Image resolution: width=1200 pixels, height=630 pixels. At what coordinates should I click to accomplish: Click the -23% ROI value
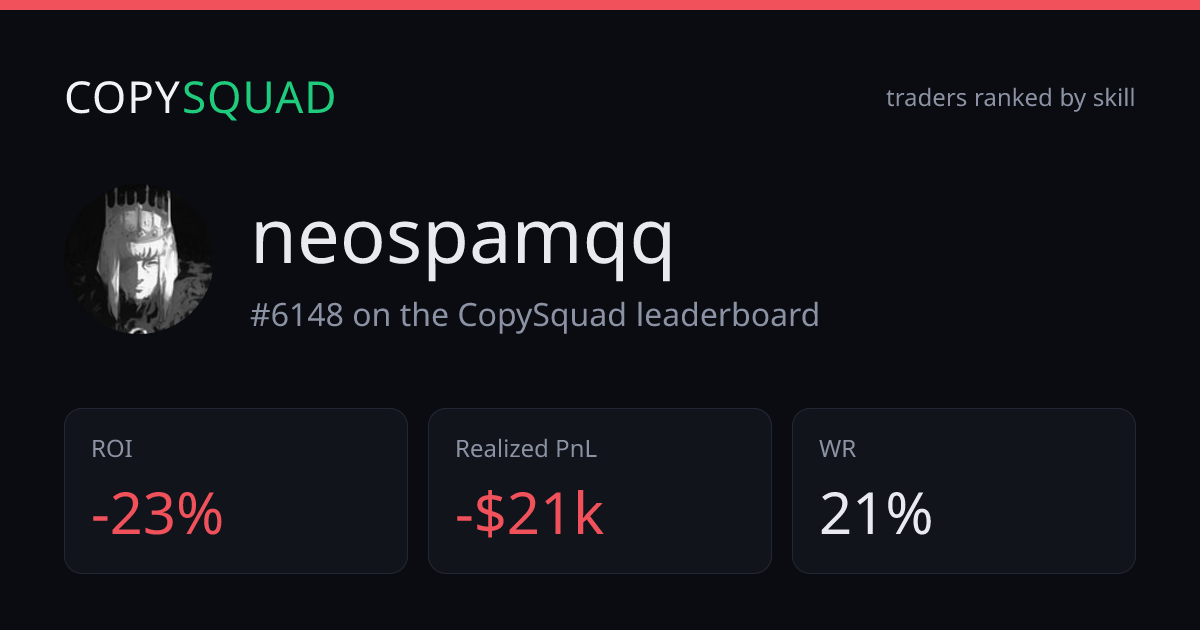tap(157, 515)
